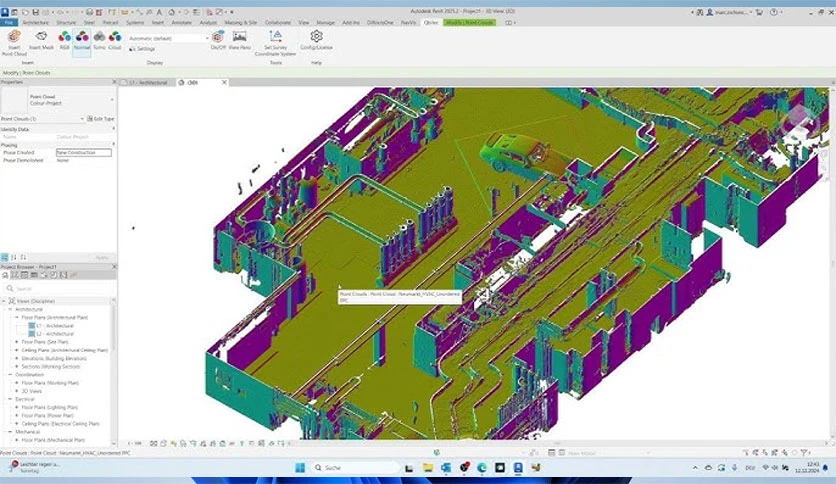This screenshot has width=836, height=484.
Task: Open the L1 - Architectural floor plan item
Action: (x=54, y=325)
